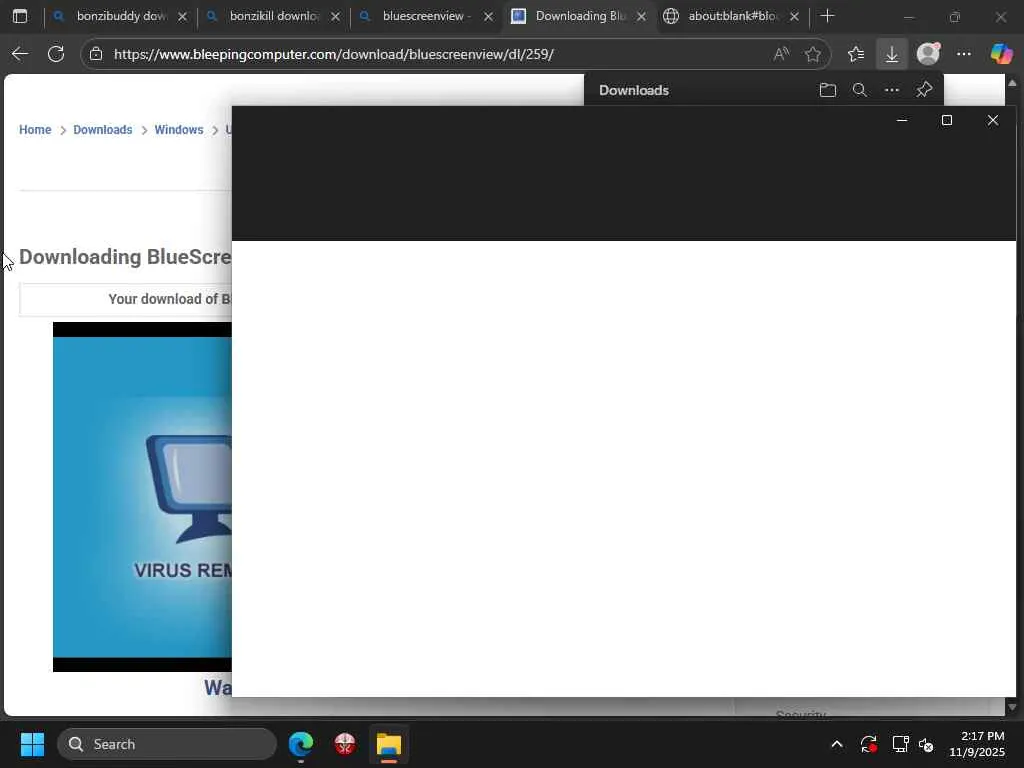Open more options in Downloads panel
The image size is (1024, 768).
891,90
